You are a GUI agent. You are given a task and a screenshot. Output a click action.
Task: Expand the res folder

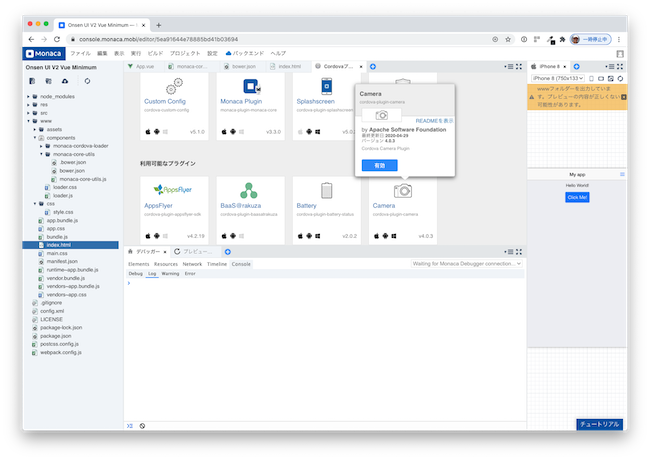[x=28, y=105]
